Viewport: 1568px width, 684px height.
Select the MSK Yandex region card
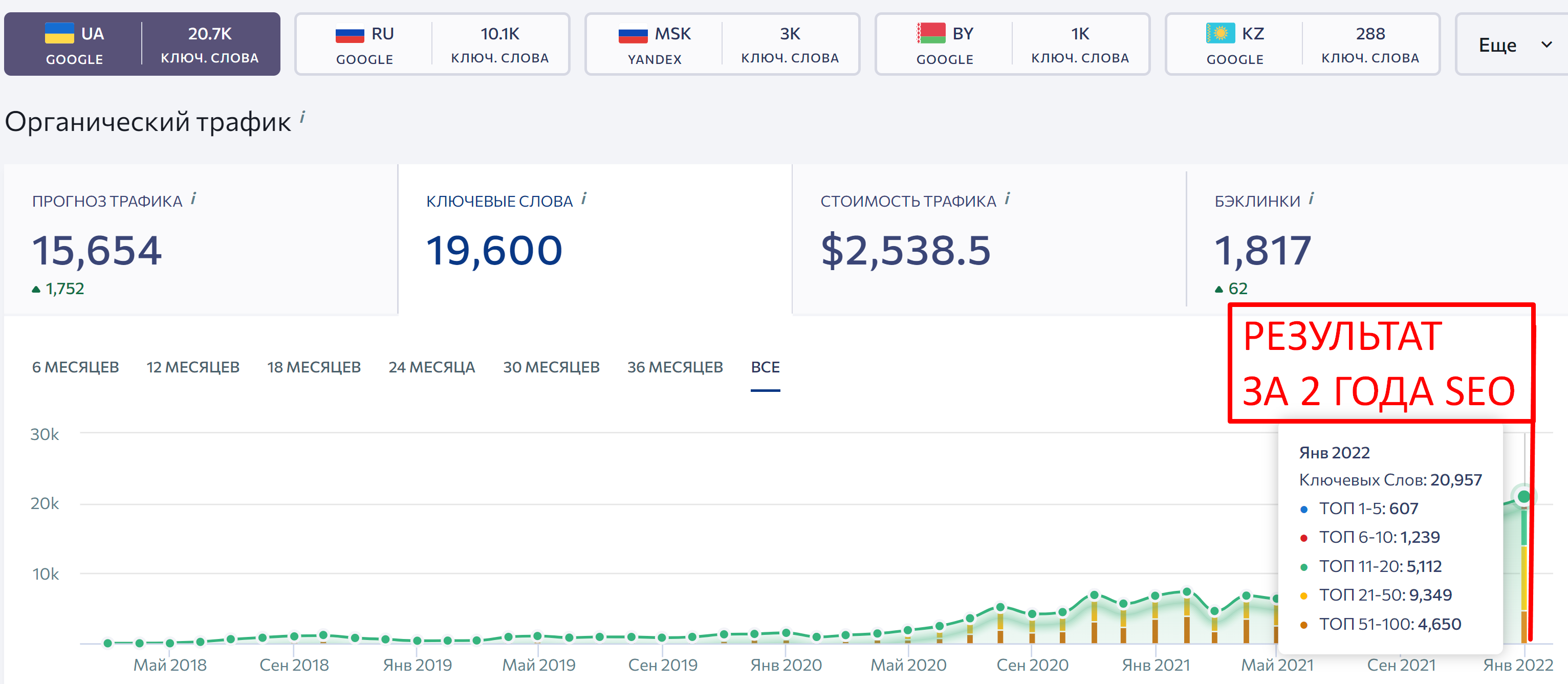click(x=723, y=45)
